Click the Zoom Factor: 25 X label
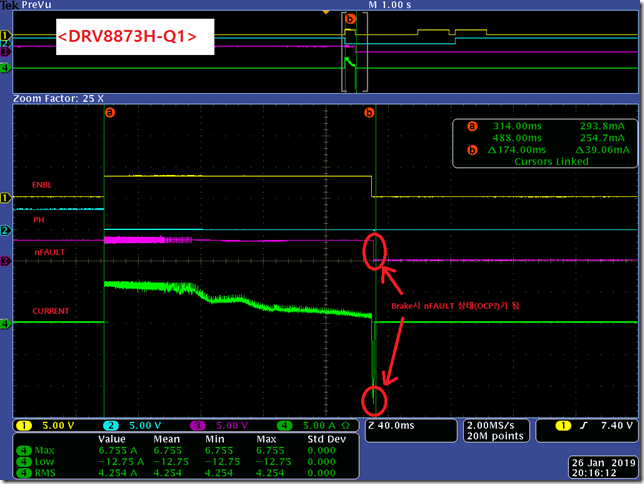 click(x=58, y=99)
